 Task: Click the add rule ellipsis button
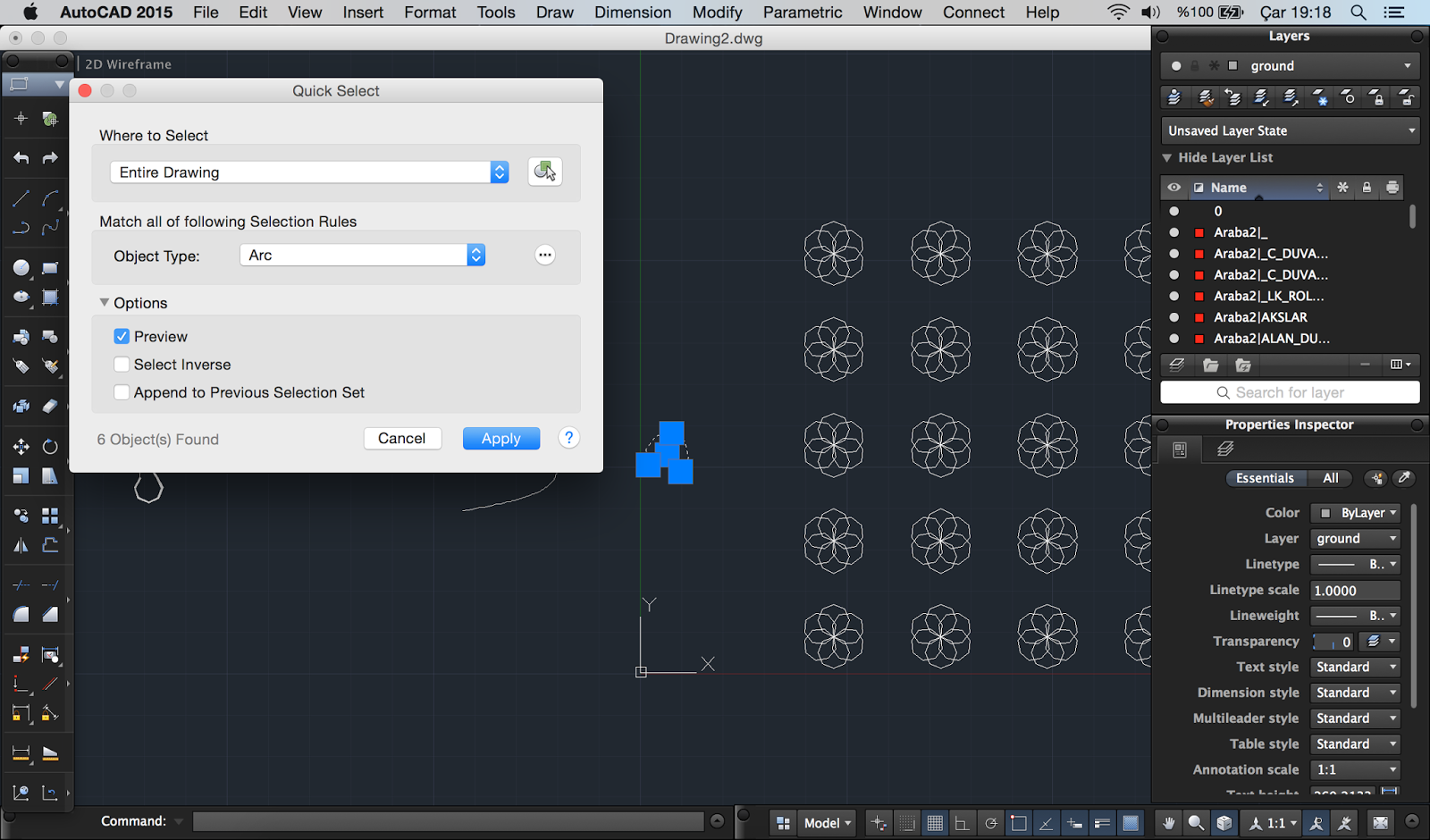pyautogui.click(x=544, y=255)
